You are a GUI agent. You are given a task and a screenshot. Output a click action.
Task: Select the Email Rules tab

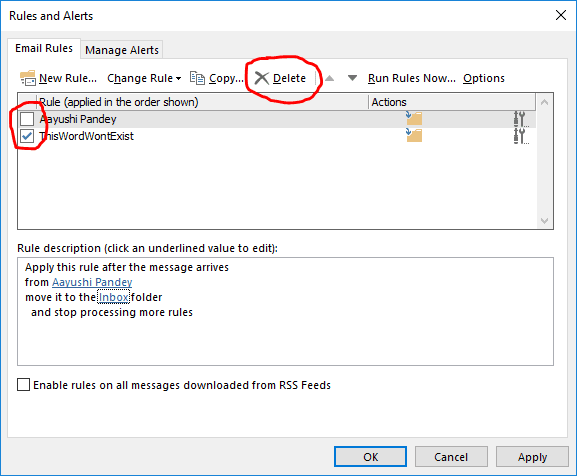pos(44,48)
